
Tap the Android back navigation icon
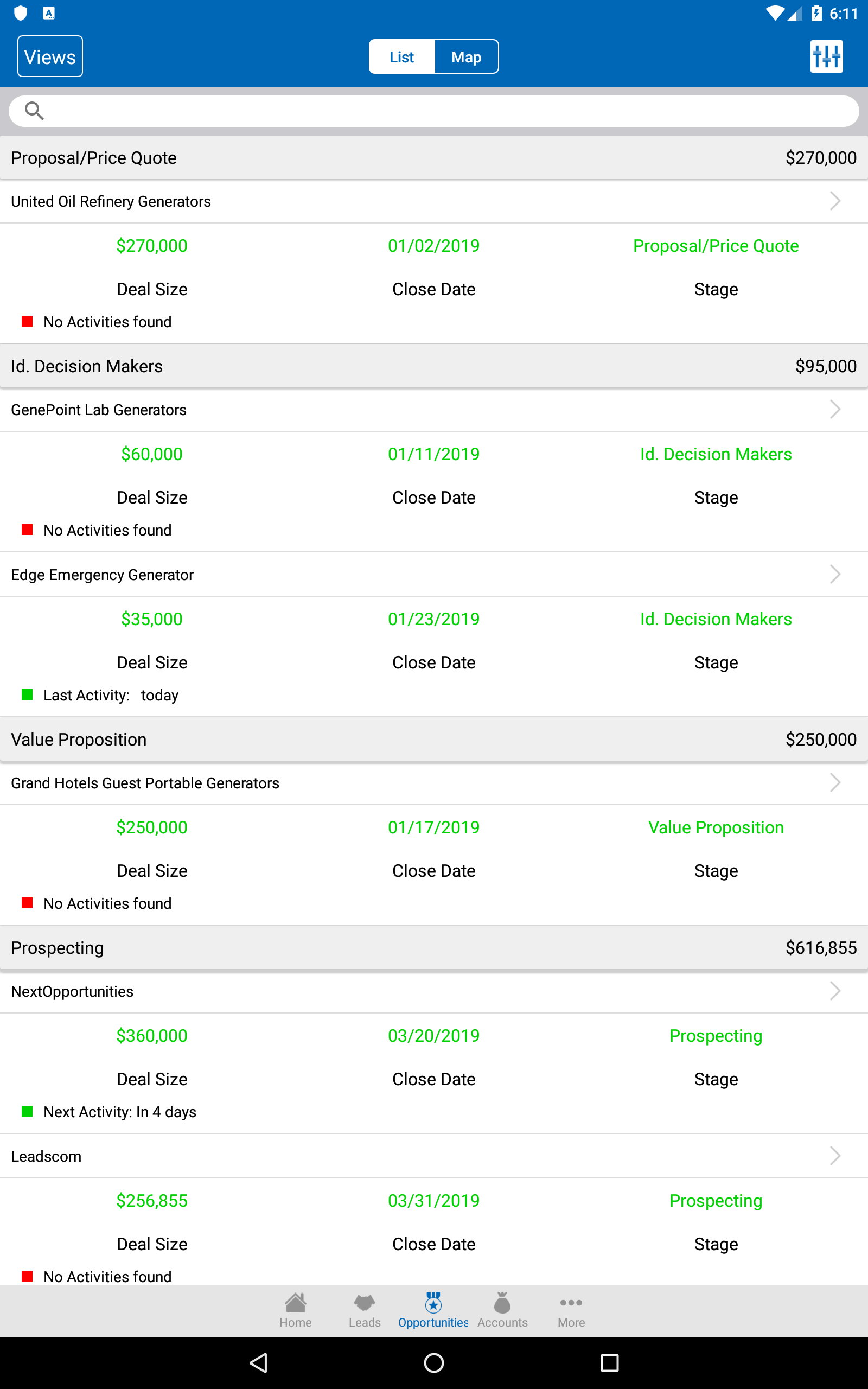(259, 1362)
